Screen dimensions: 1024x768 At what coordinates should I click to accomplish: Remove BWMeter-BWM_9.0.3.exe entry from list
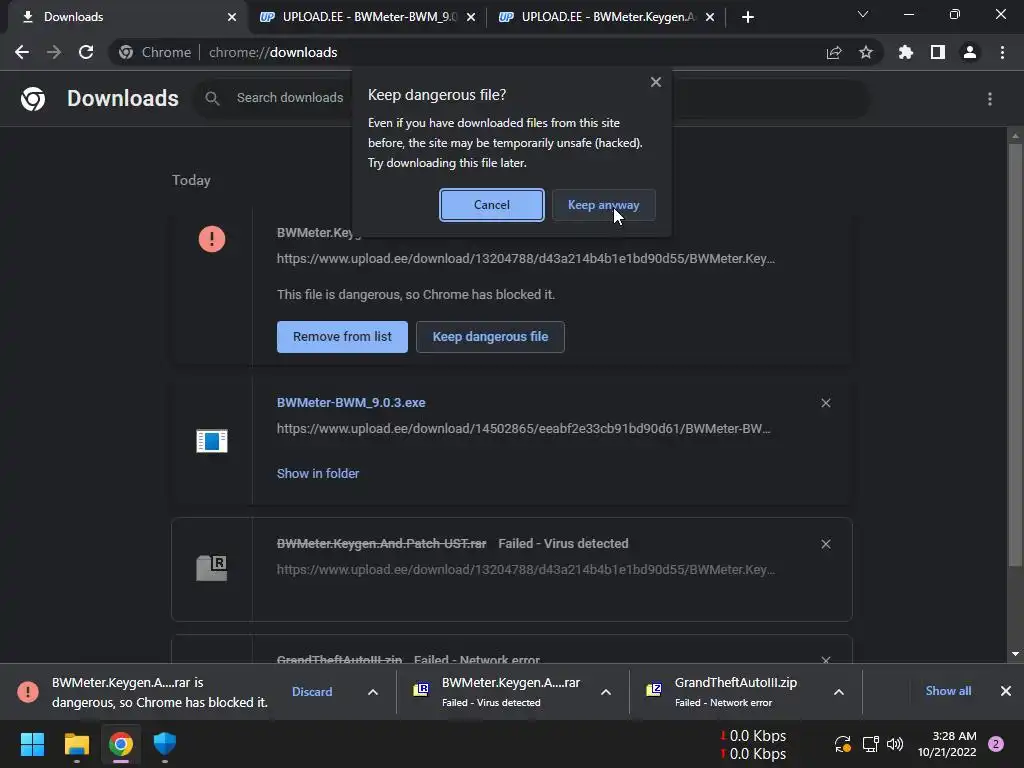click(x=825, y=403)
